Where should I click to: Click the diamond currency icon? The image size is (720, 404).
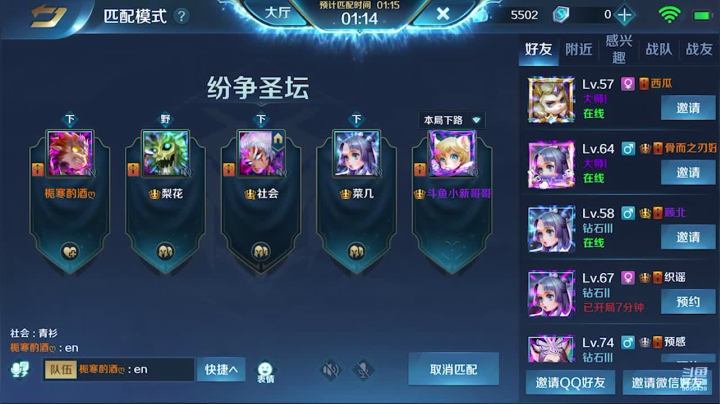tap(561, 15)
